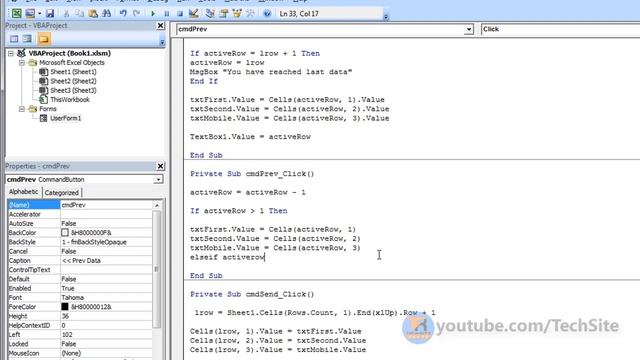Click Properties list scroll up arrow
This screenshot has width=640, height=360.
(x=157, y=205)
